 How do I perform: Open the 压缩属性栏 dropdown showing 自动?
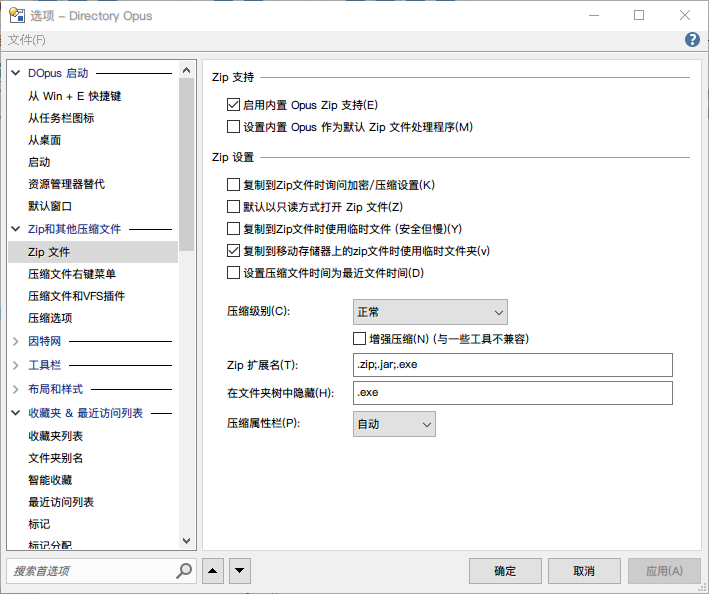click(394, 424)
